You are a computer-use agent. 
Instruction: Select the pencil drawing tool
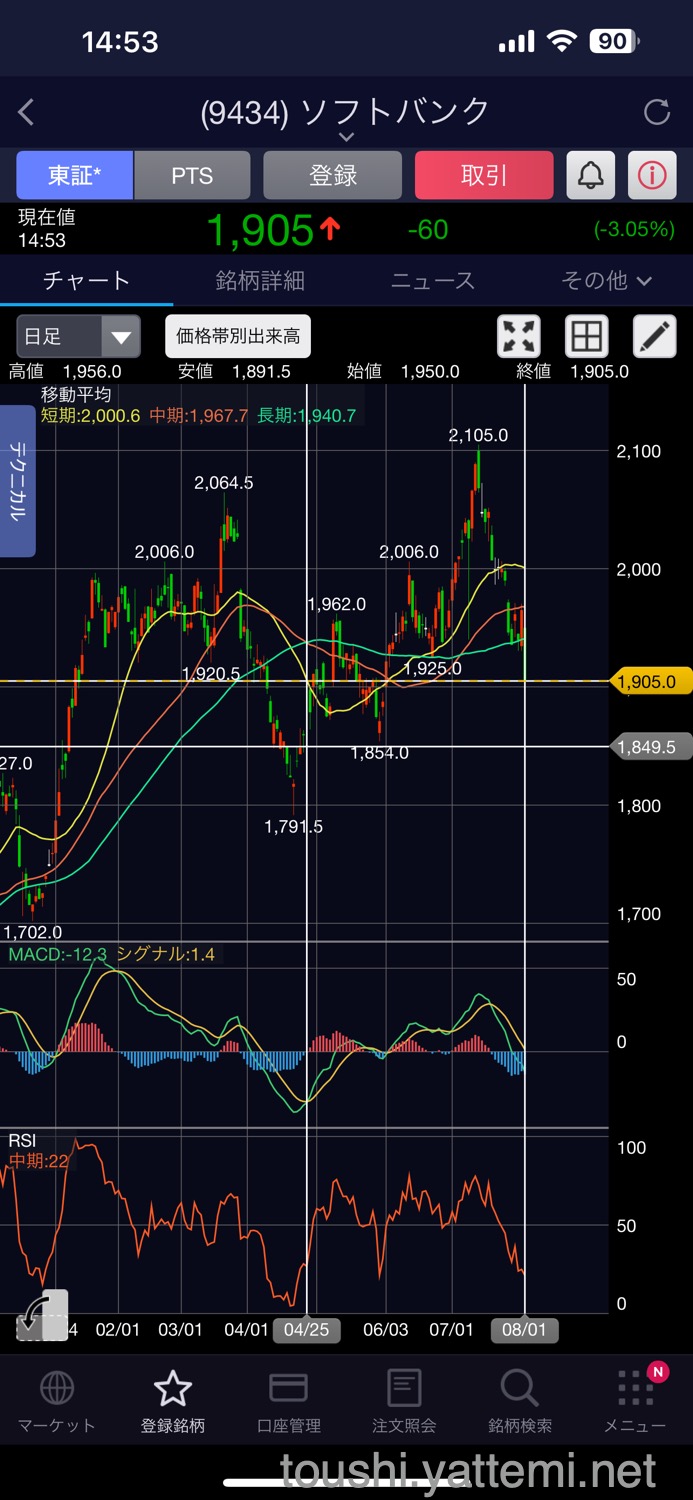[654, 337]
